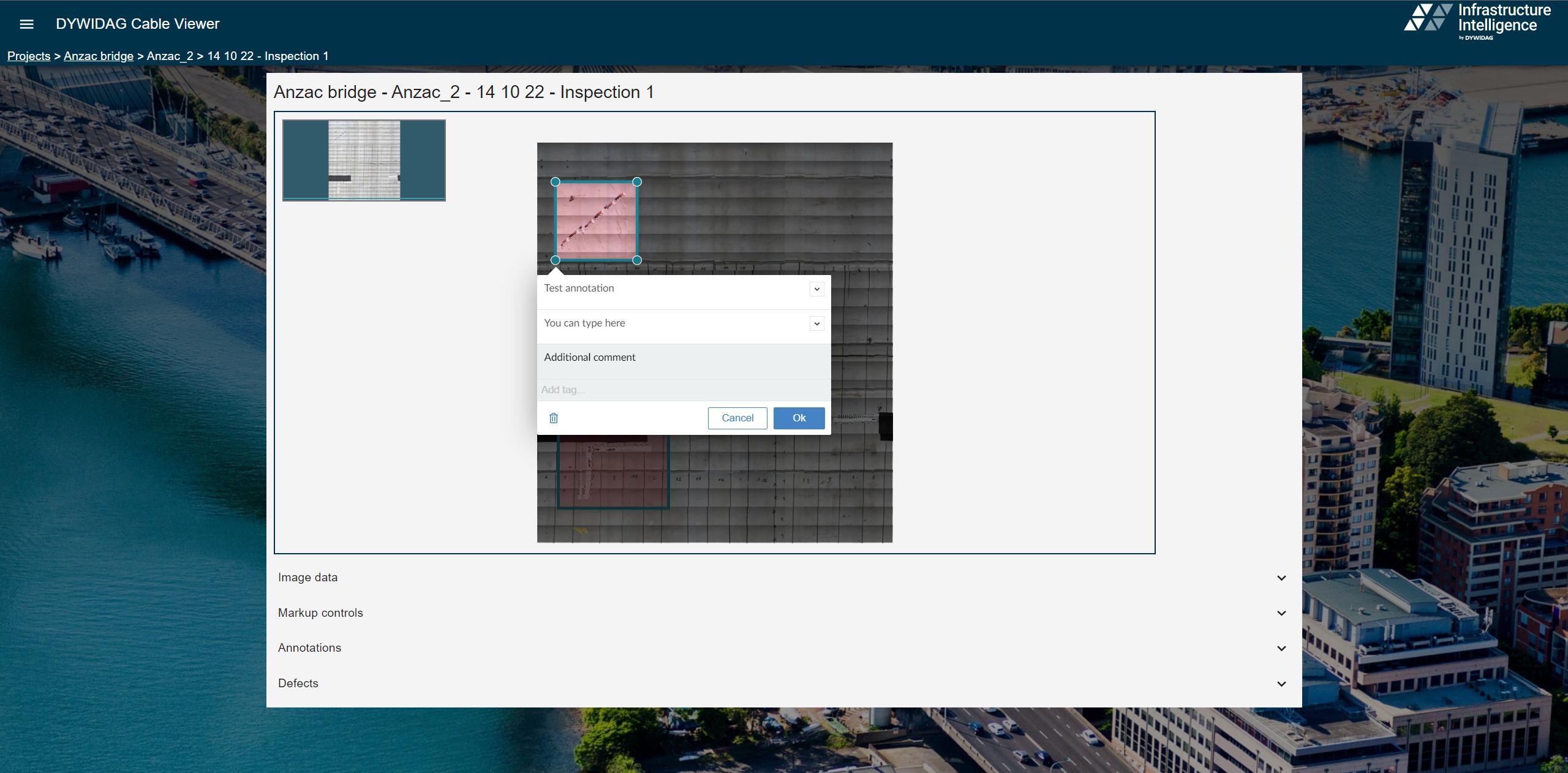The image size is (1568, 773).
Task: Click the 'Additional comment' text field
Action: pyautogui.click(x=612, y=357)
